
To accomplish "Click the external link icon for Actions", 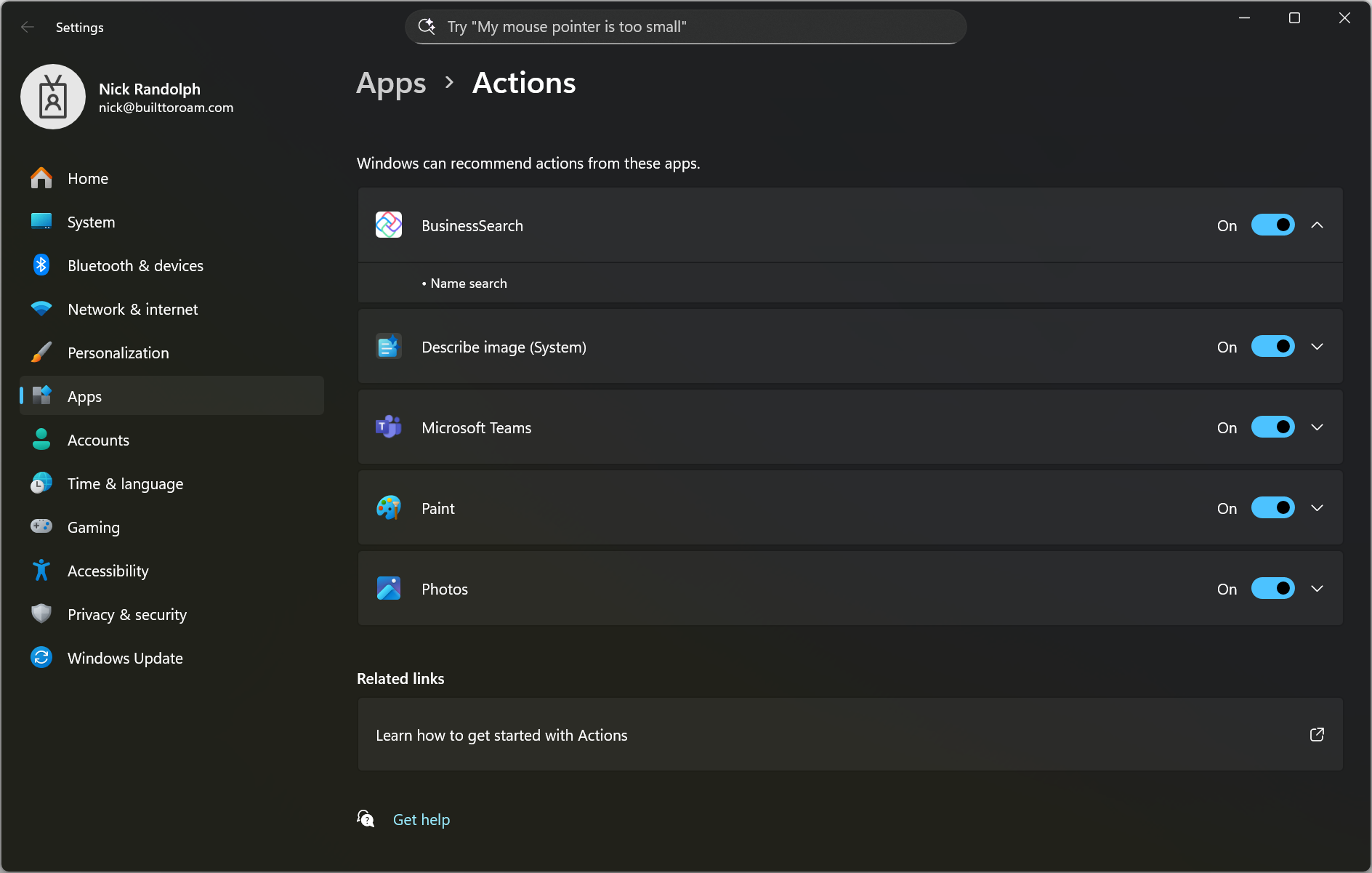I will [x=1317, y=735].
